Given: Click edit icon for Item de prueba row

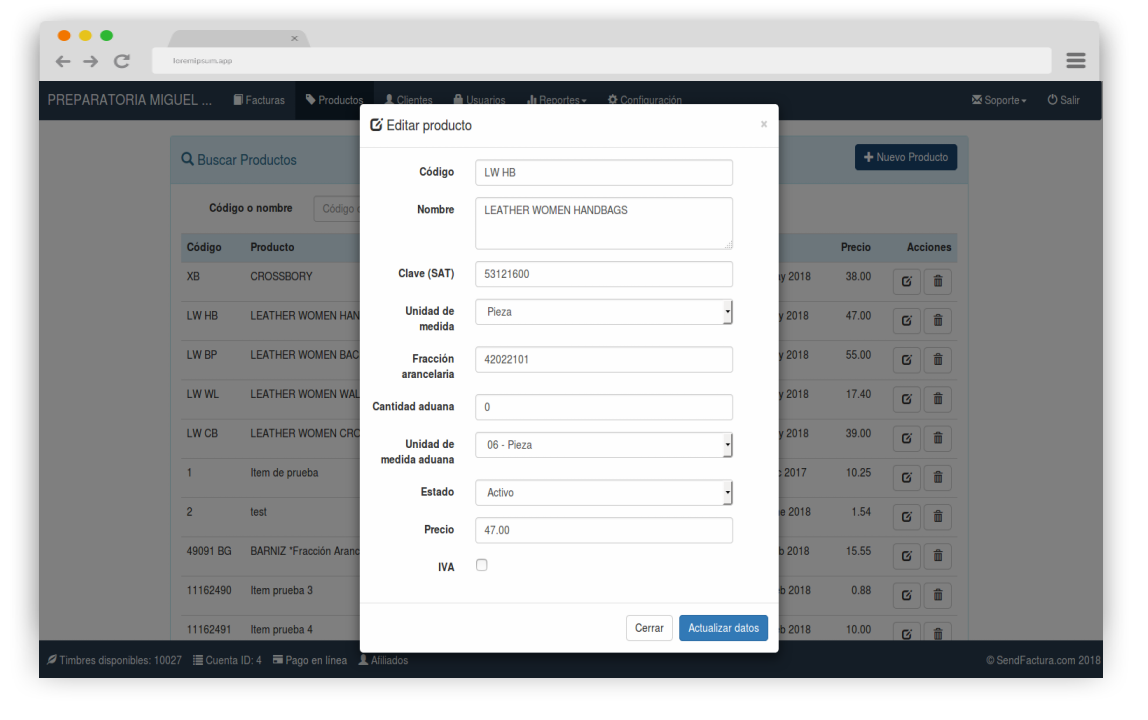Looking at the screenshot, I should point(906,478).
